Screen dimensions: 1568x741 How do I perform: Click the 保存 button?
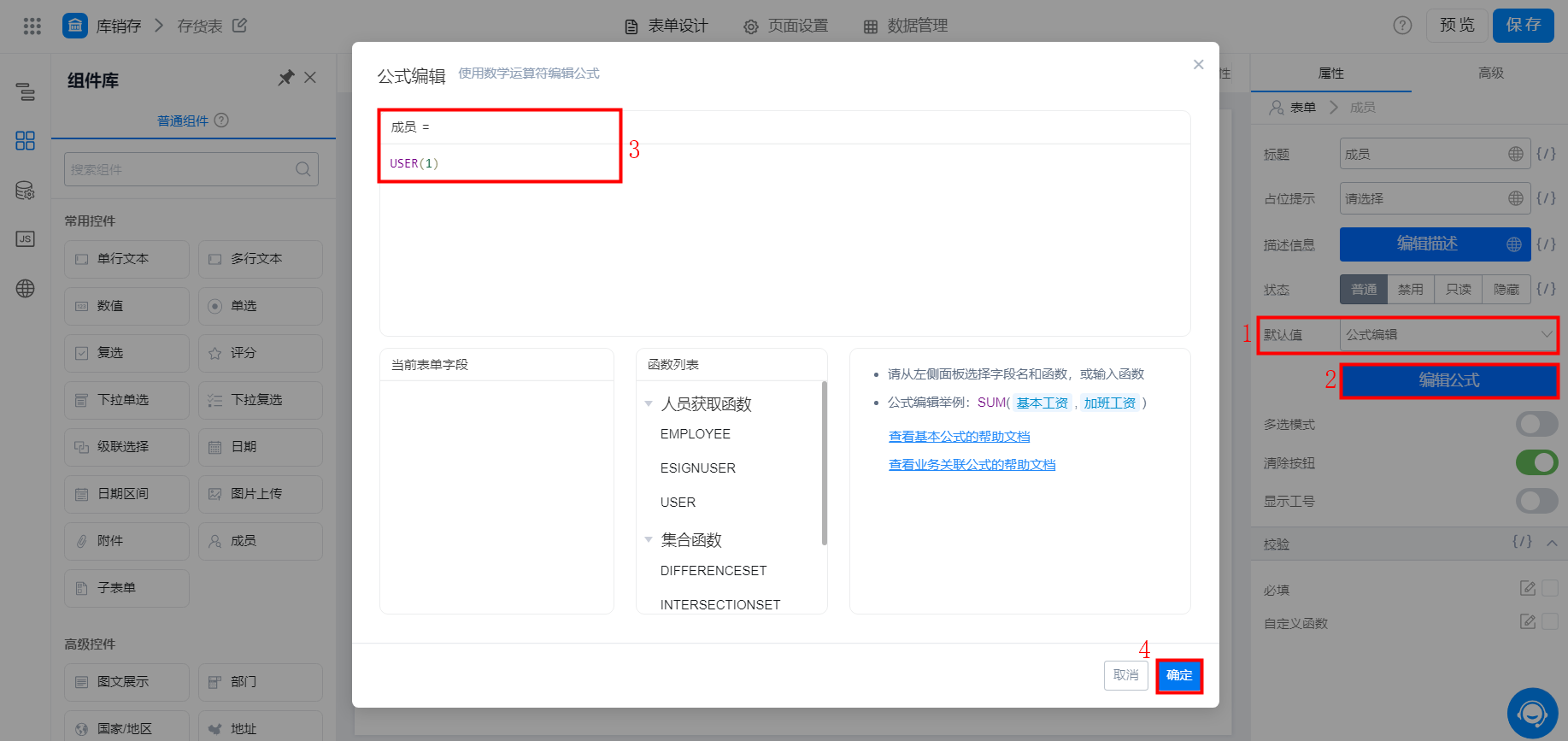click(1524, 26)
